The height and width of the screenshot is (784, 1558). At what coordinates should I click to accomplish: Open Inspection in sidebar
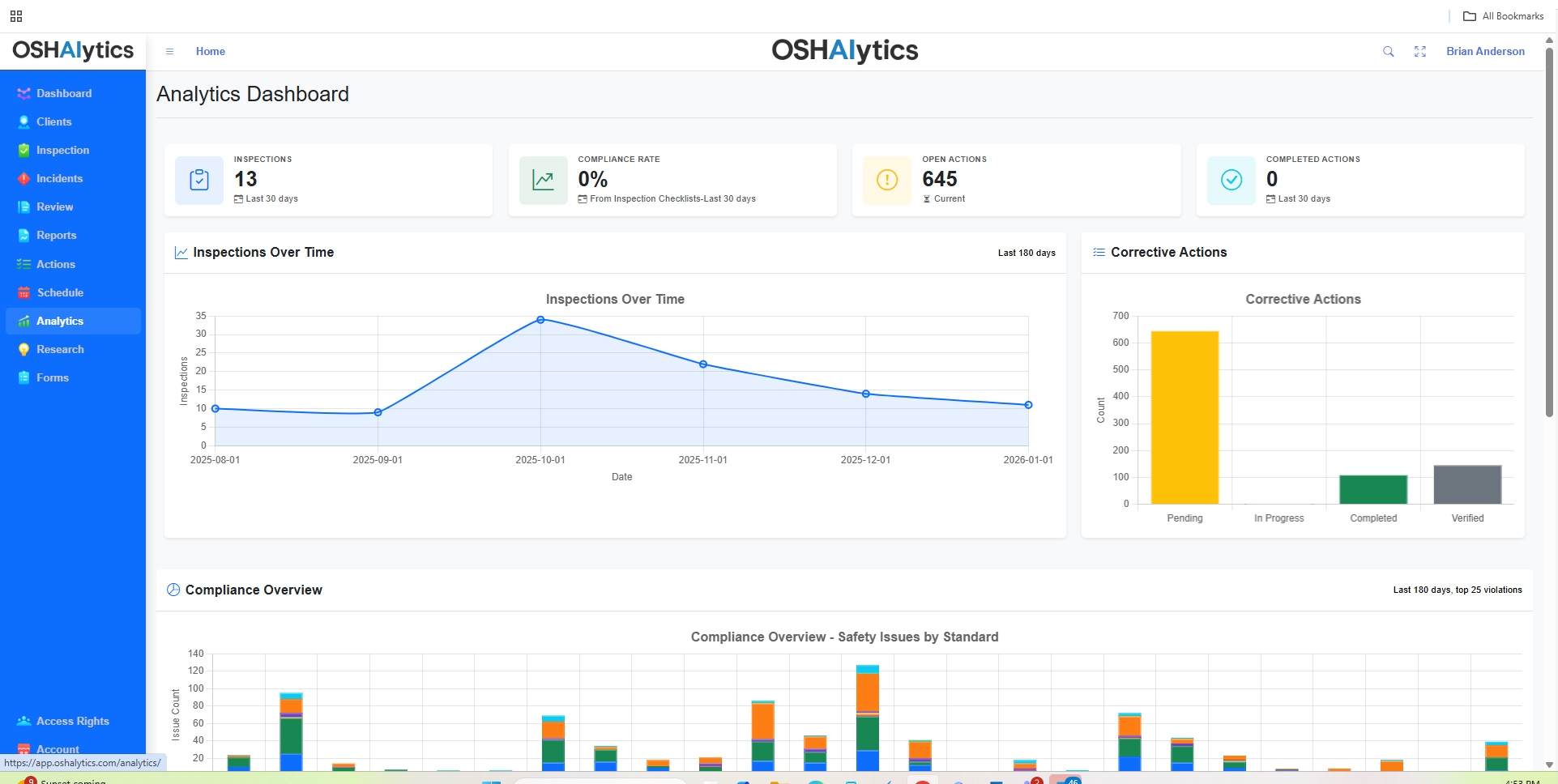(x=62, y=151)
